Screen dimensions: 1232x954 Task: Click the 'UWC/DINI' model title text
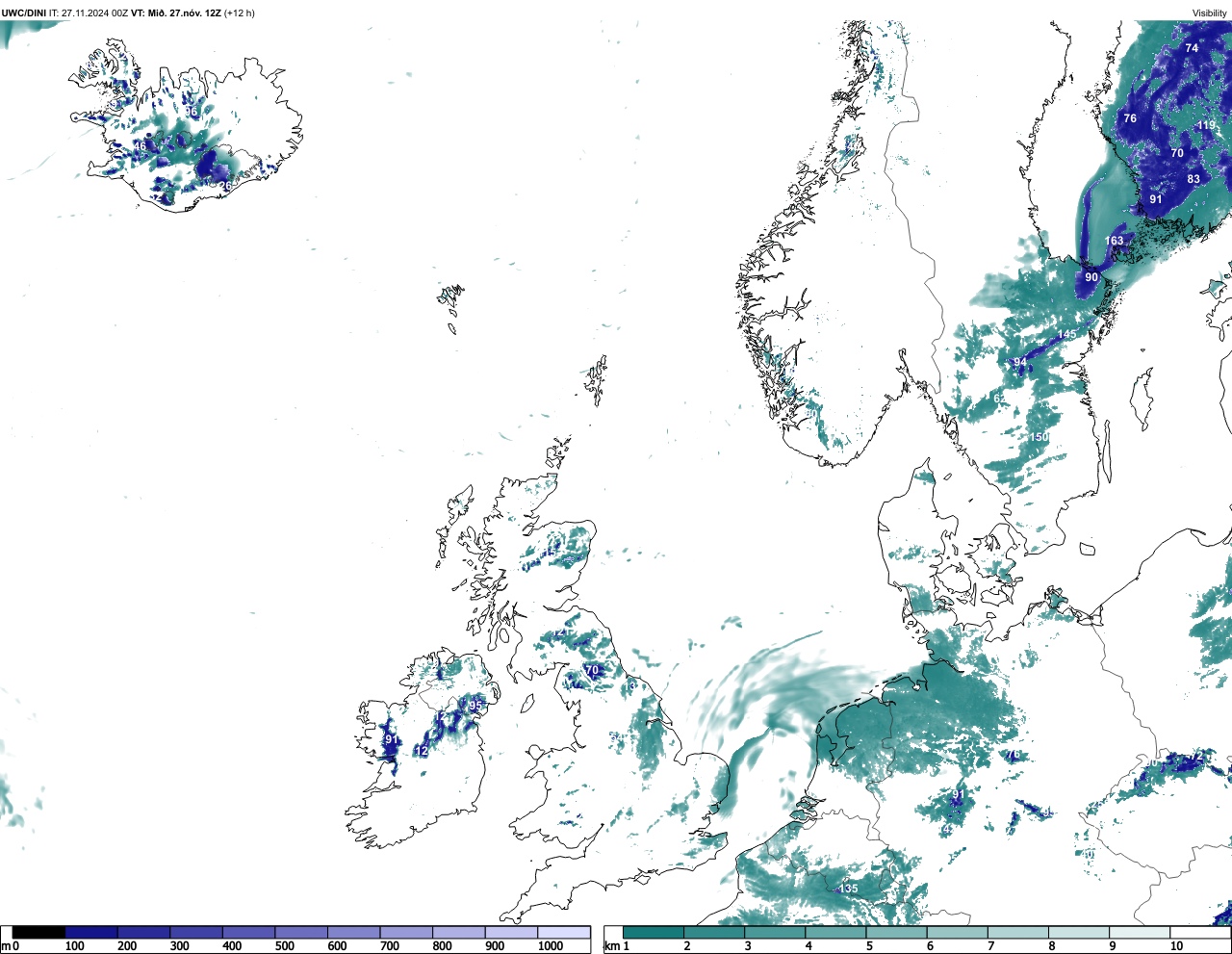23,13
